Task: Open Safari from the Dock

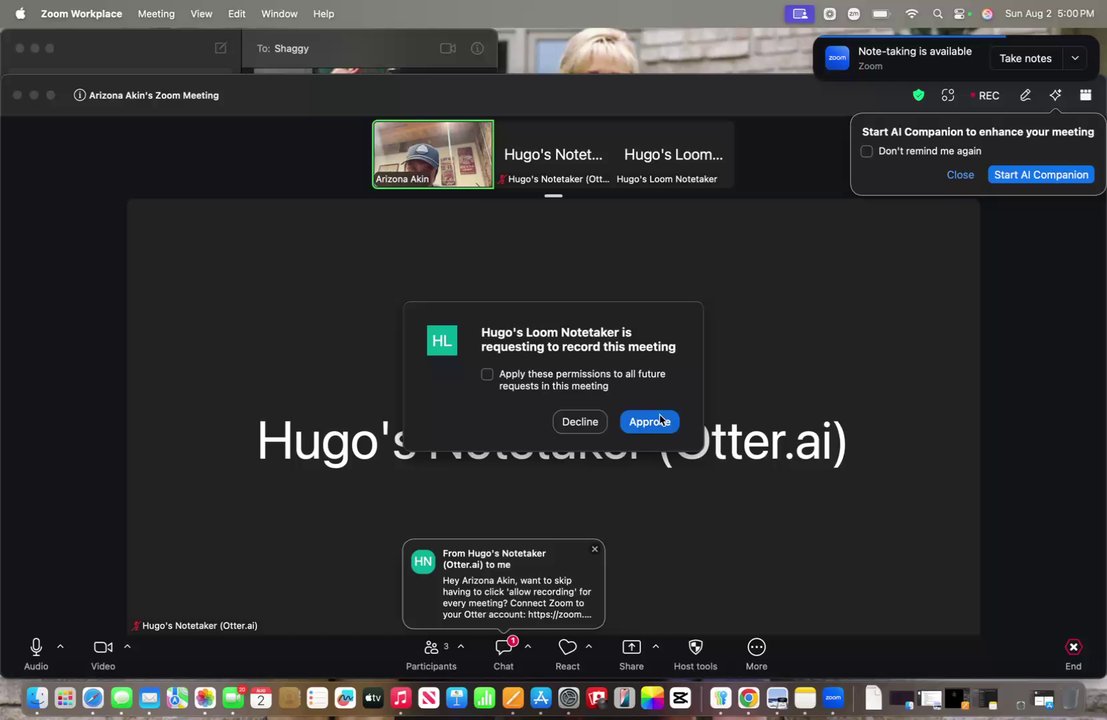Action: pyautogui.click(x=93, y=698)
